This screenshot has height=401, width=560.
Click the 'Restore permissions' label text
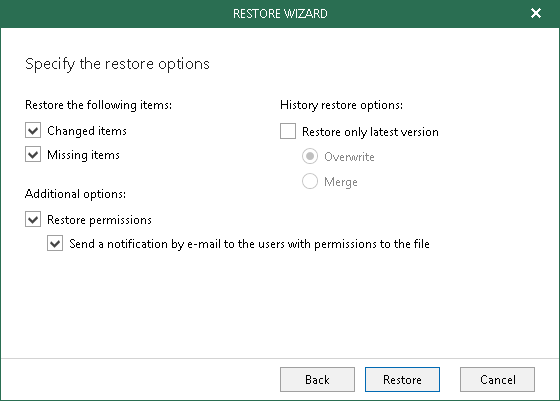pyautogui.click(x=99, y=220)
